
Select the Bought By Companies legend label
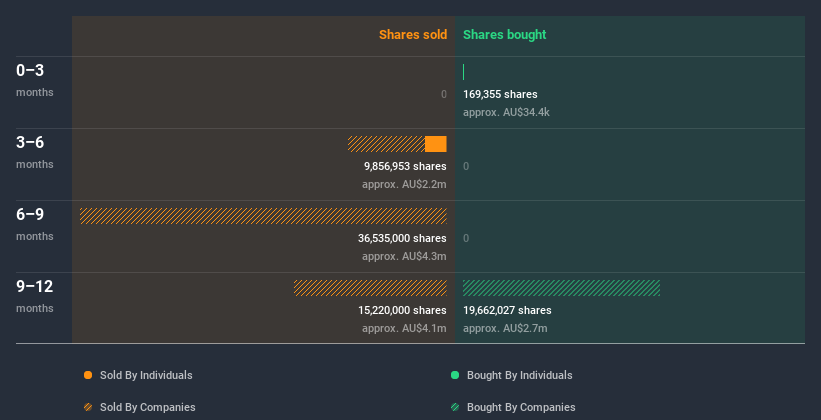pyautogui.click(x=521, y=407)
